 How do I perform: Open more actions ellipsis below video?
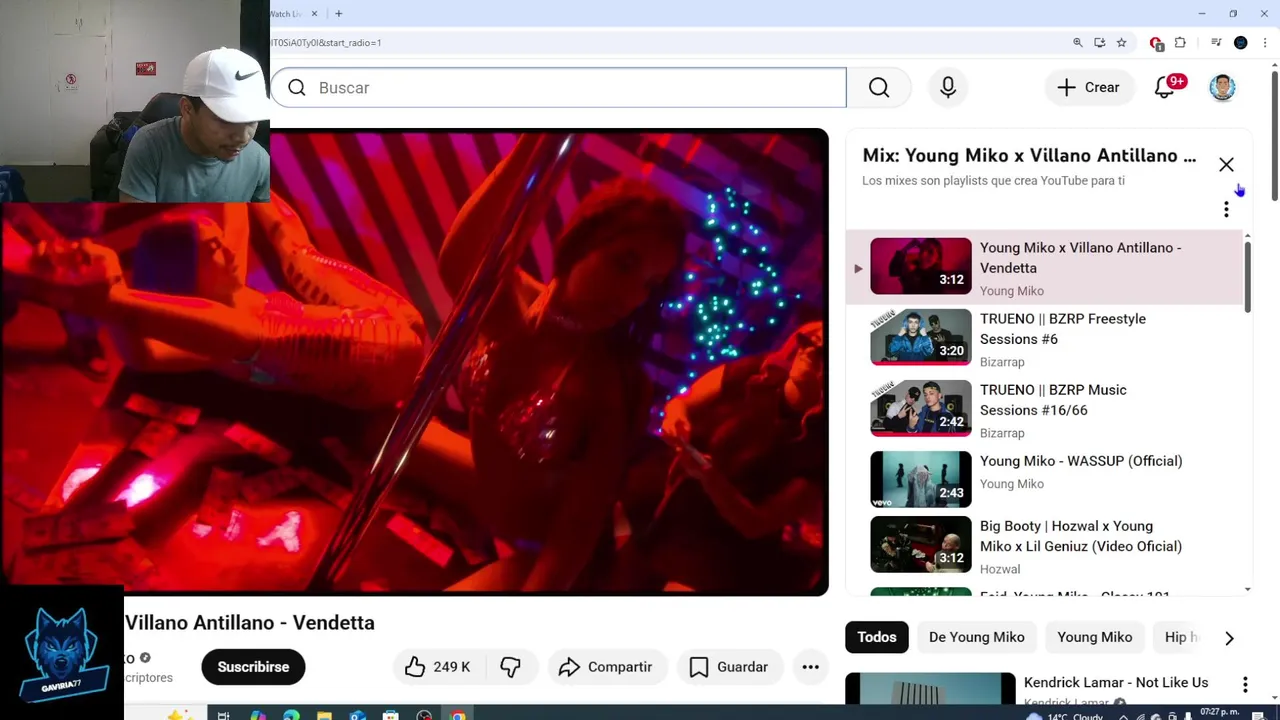pos(810,667)
